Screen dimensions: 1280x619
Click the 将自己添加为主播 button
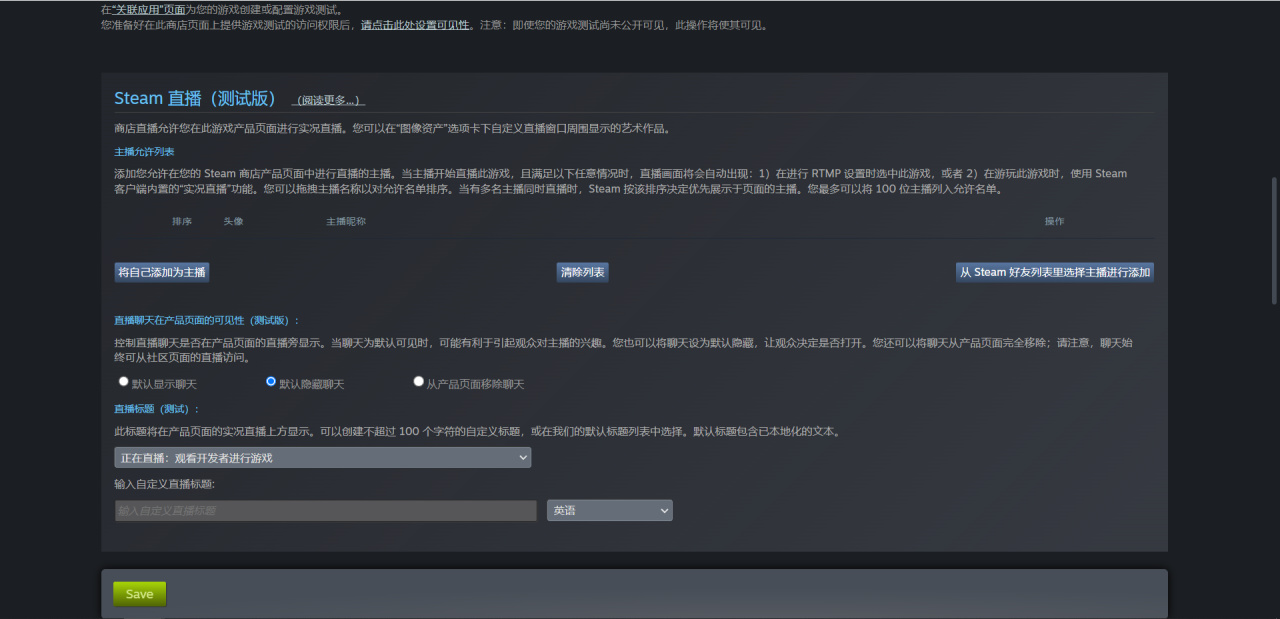tap(162, 272)
